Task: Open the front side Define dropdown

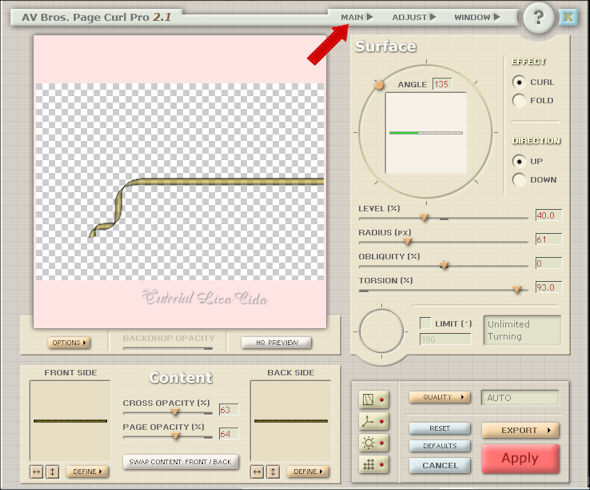Action: click(x=87, y=472)
